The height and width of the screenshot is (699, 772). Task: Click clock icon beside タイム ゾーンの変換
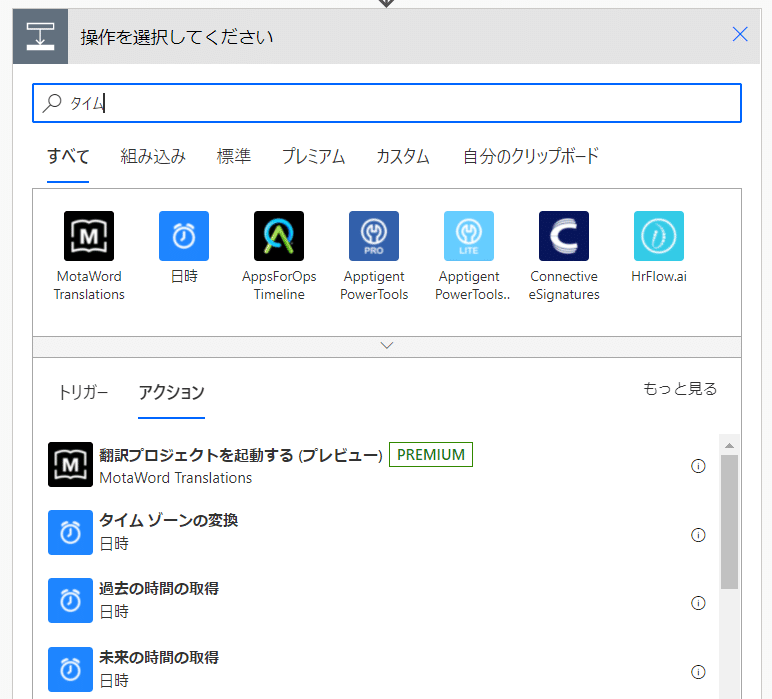tap(70, 532)
